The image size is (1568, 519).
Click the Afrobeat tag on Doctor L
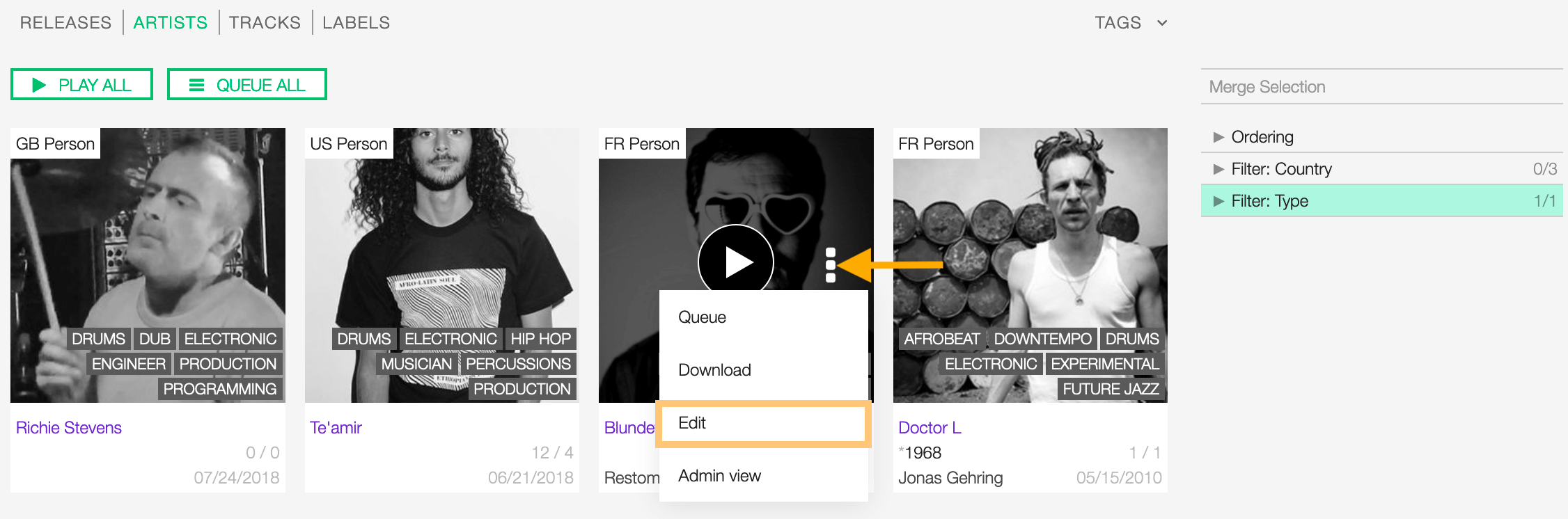point(941,339)
